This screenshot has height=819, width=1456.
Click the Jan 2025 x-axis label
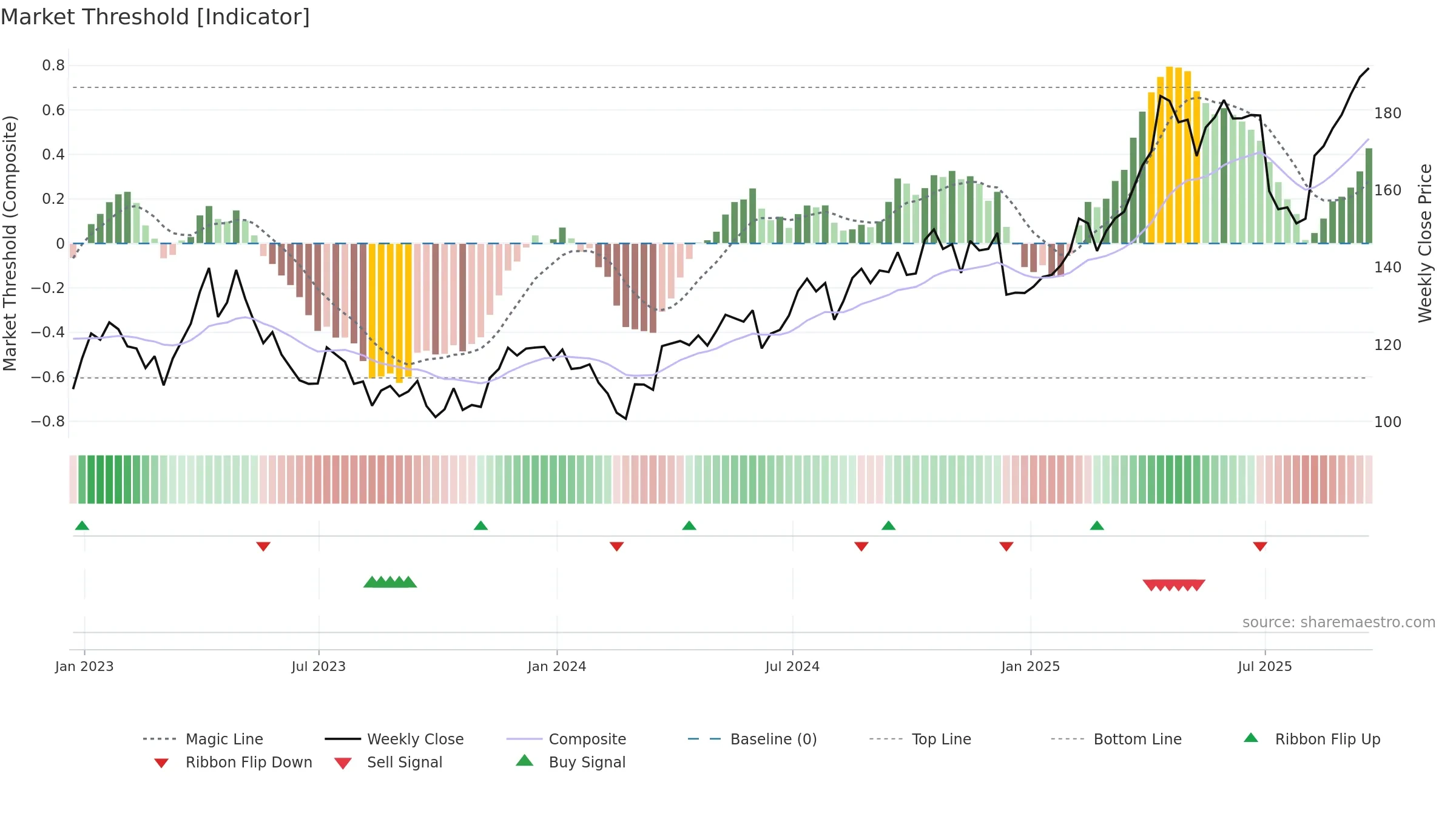coord(1031,666)
